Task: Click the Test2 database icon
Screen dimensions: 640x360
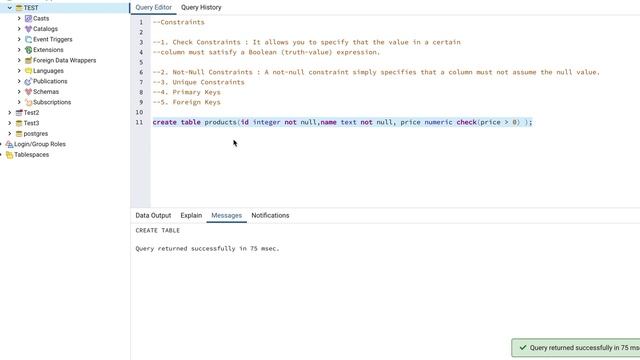Action: [19, 113]
